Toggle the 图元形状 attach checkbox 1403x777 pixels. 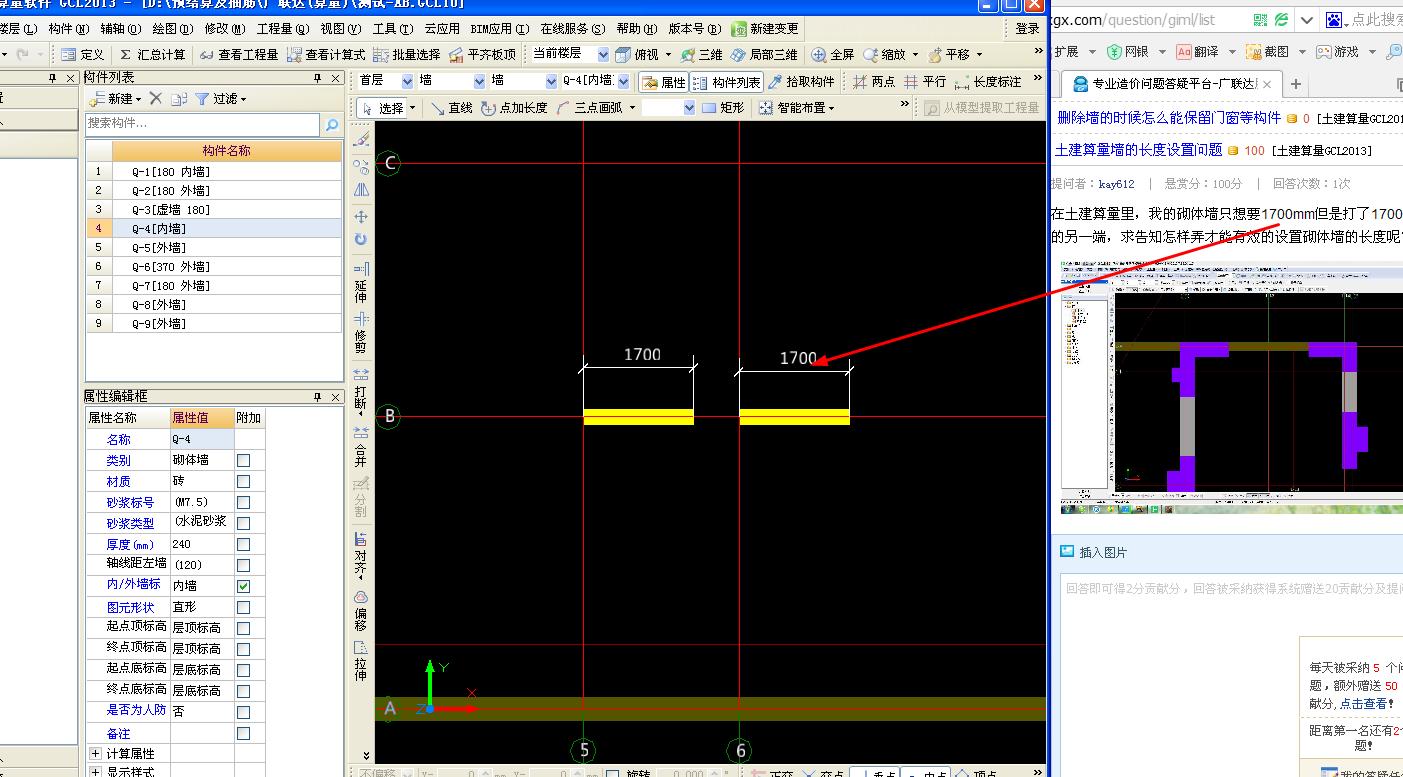pyautogui.click(x=243, y=607)
